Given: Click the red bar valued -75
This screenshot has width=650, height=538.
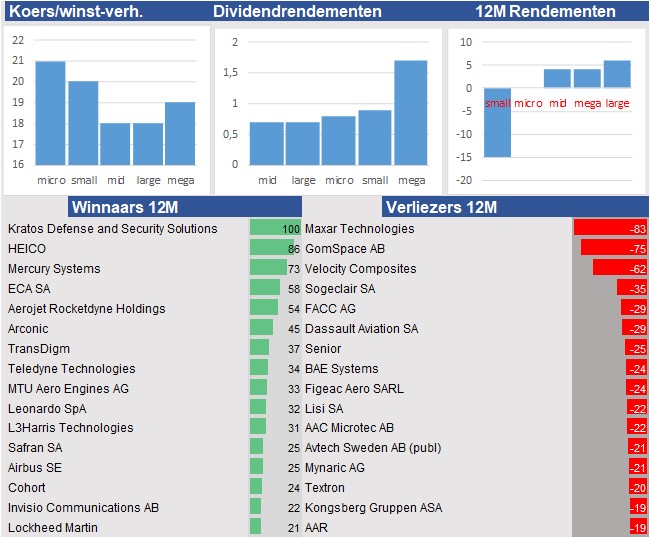Looking at the screenshot, I should click(614, 247).
